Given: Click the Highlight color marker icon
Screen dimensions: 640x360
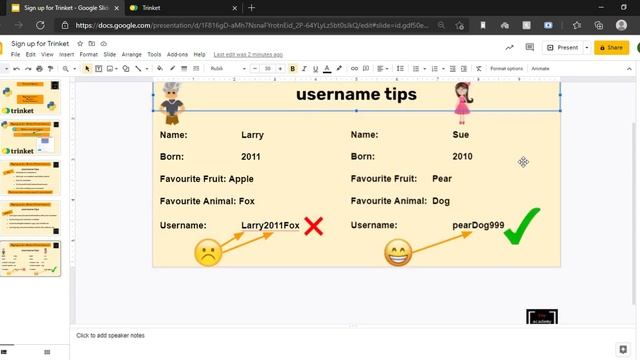Looking at the screenshot, I should (x=339, y=69).
